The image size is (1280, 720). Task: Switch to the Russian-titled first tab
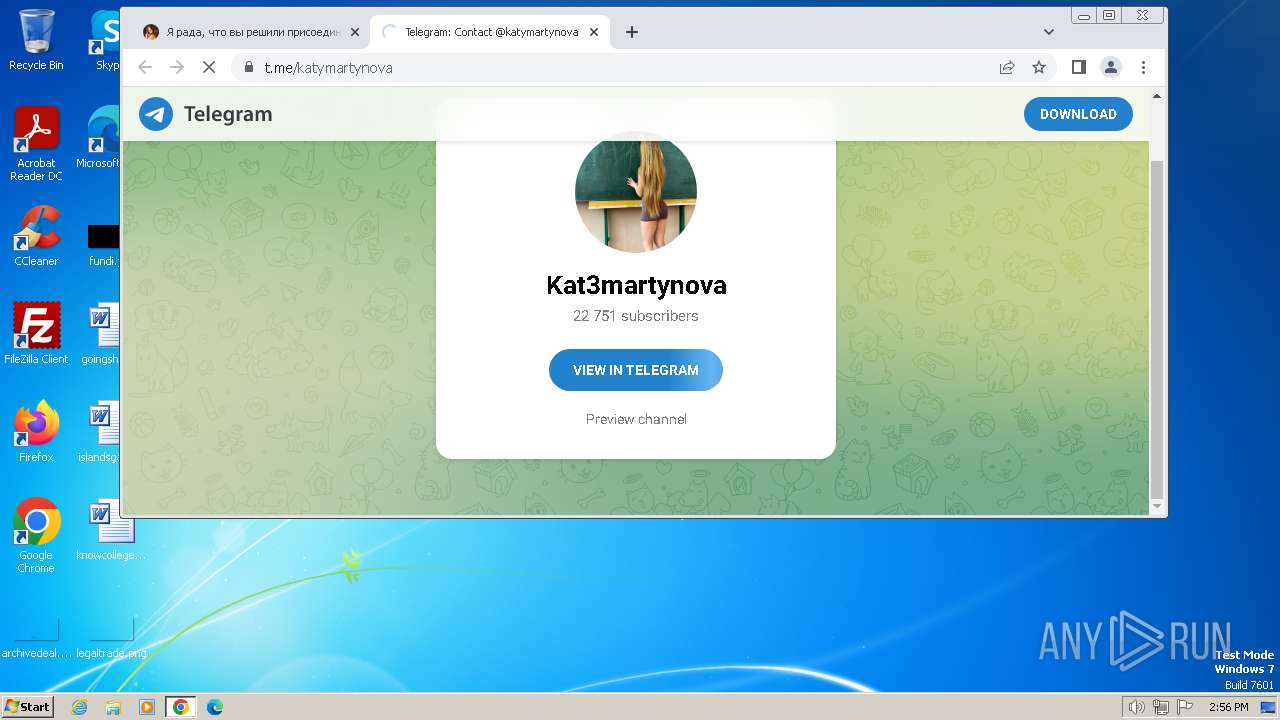click(x=250, y=32)
